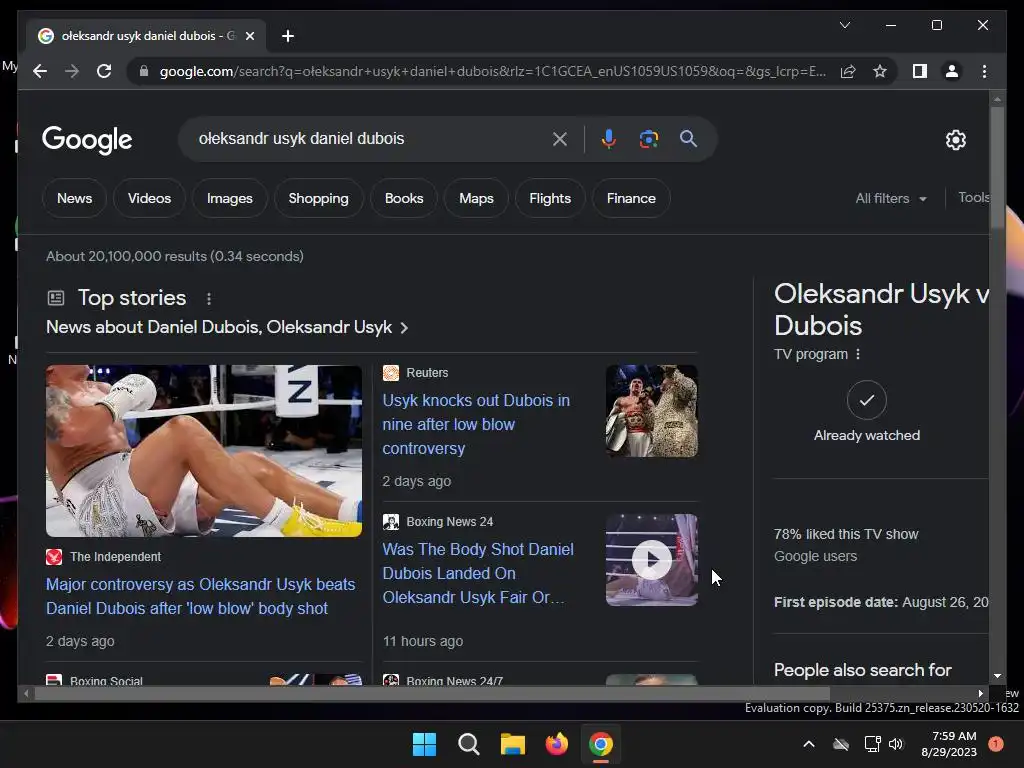Open the Reuters story thumbnail
Image resolution: width=1024 pixels, height=768 pixels.
[652, 411]
